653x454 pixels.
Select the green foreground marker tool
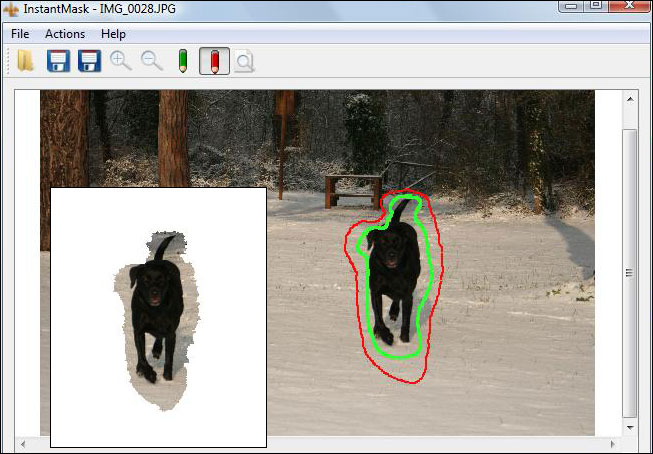point(183,61)
